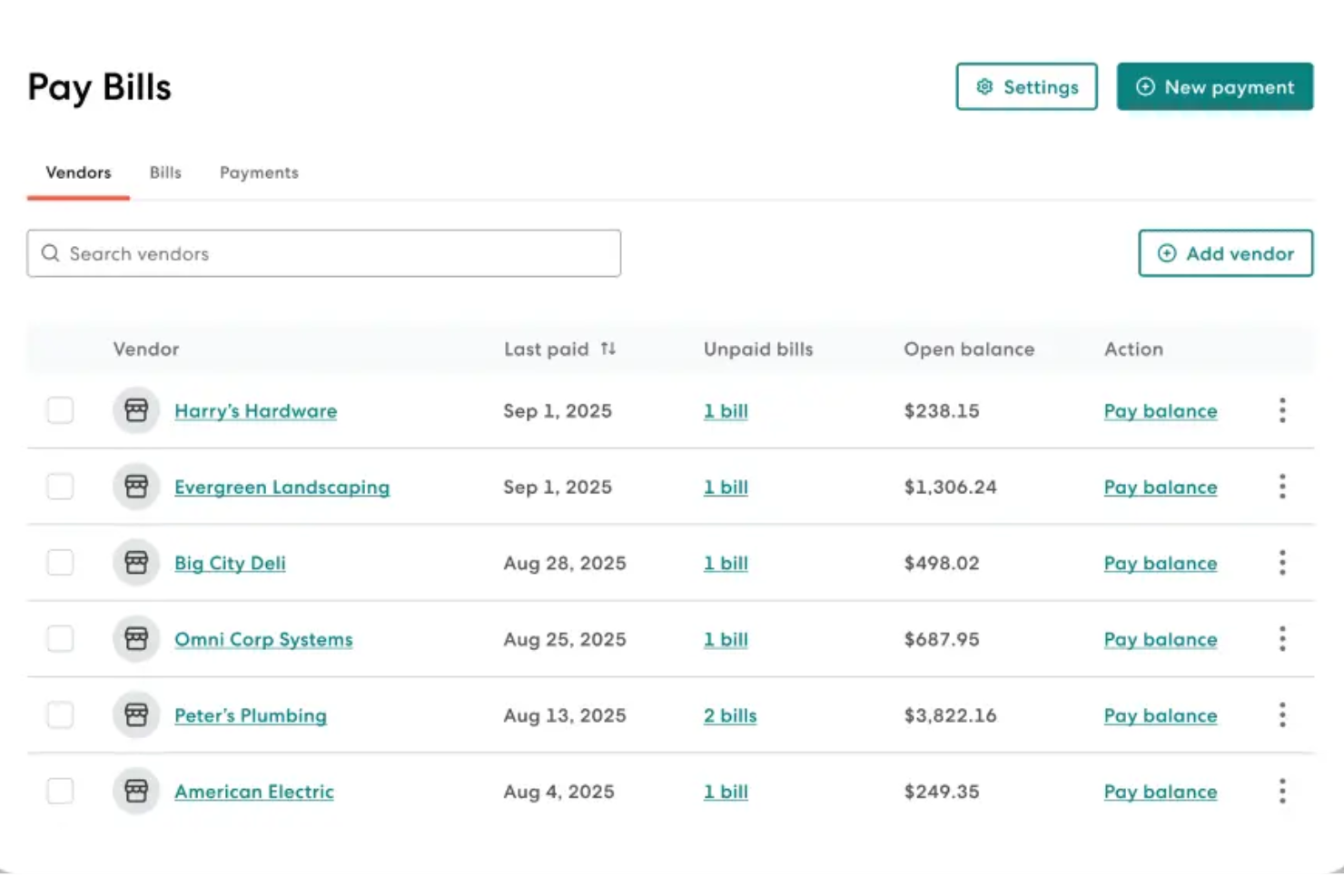Switch to the Bills tab
Image resolution: width=1344 pixels, height=896 pixels.
164,172
